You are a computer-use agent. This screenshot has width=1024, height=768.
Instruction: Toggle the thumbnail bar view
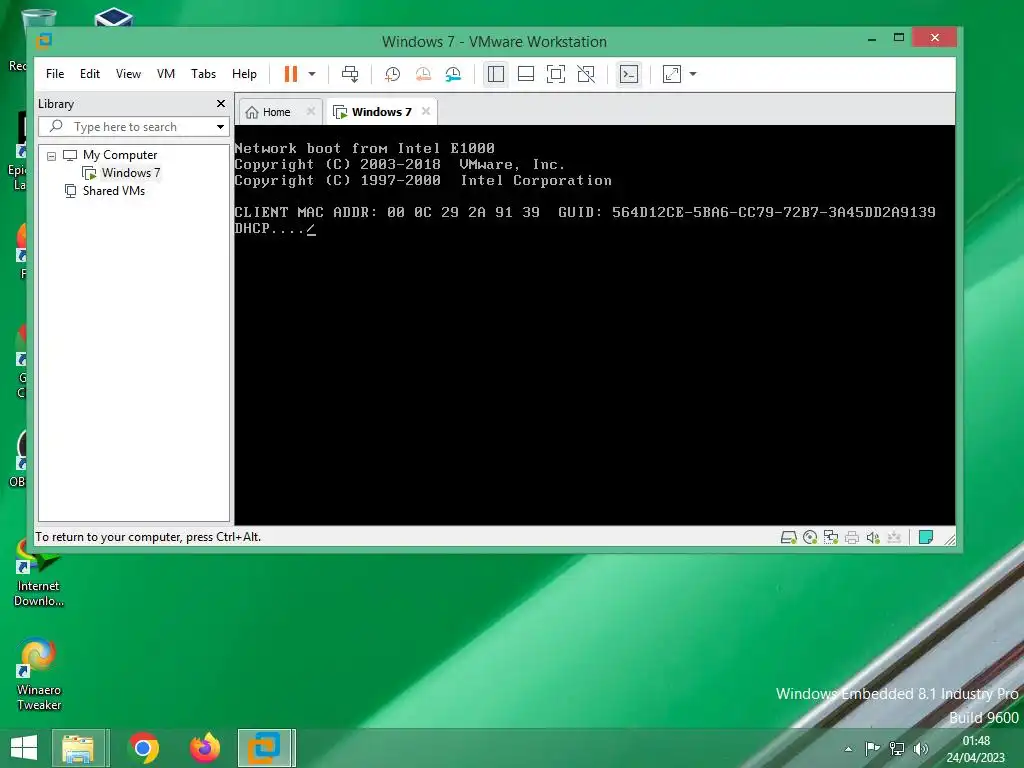click(x=526, y=74)
